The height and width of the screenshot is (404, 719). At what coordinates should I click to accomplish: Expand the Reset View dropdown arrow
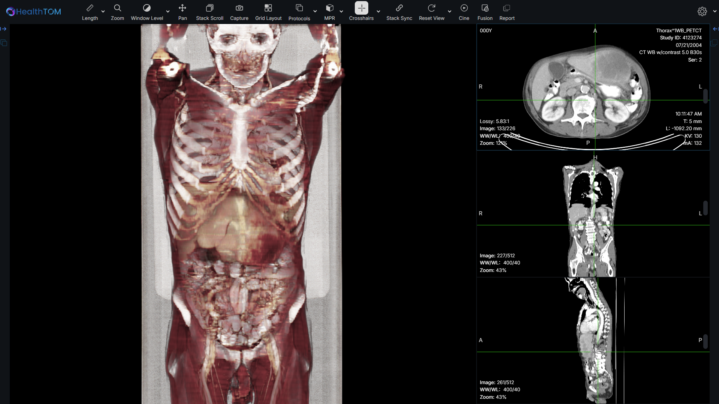(x=449, y=11)
